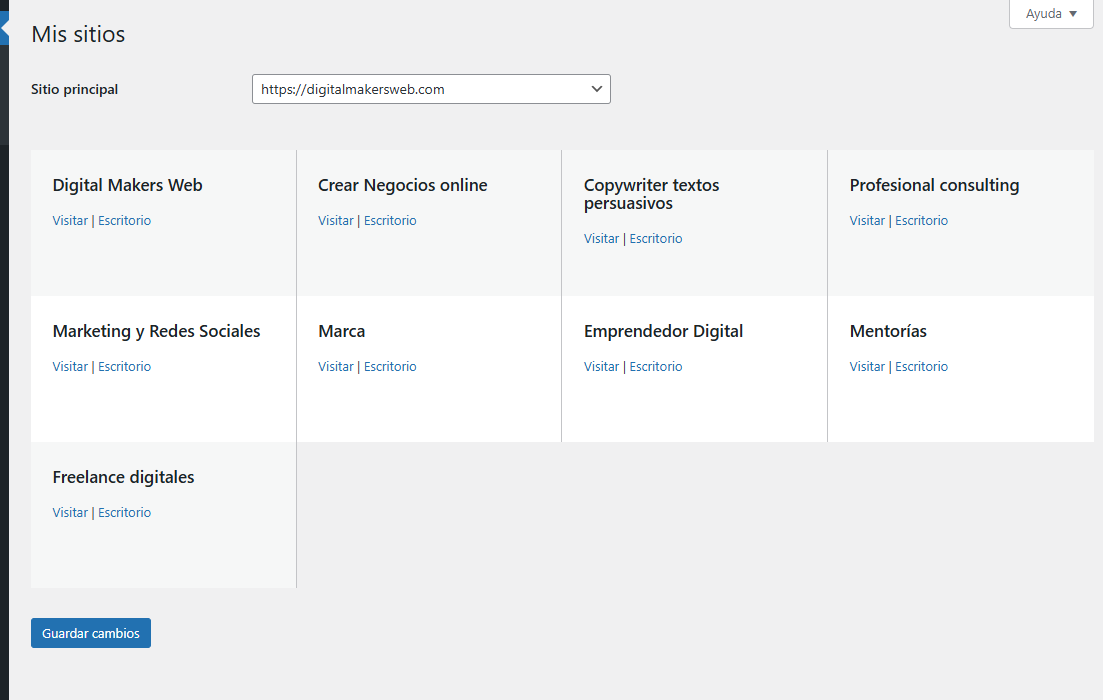Open Escritorio for Profesional consulting
The image size is (1103, 700).
(921, 220)
